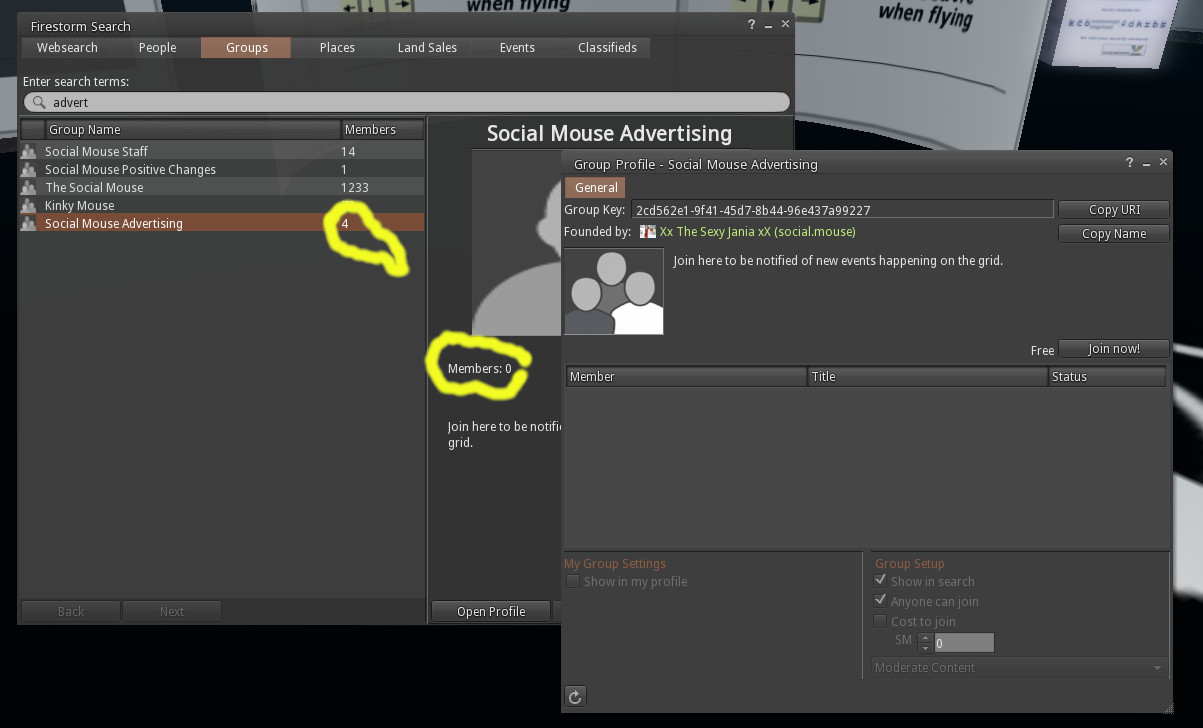Click the Open Profile button
Screen dimensions: 1203x728
point(491,611)
